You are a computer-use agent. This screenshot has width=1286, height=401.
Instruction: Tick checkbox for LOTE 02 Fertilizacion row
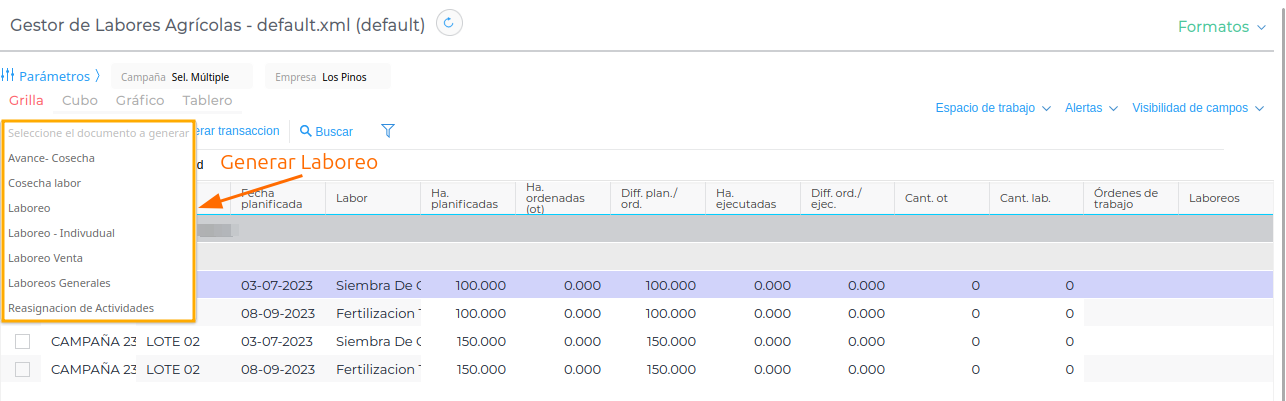pos(23,370)
